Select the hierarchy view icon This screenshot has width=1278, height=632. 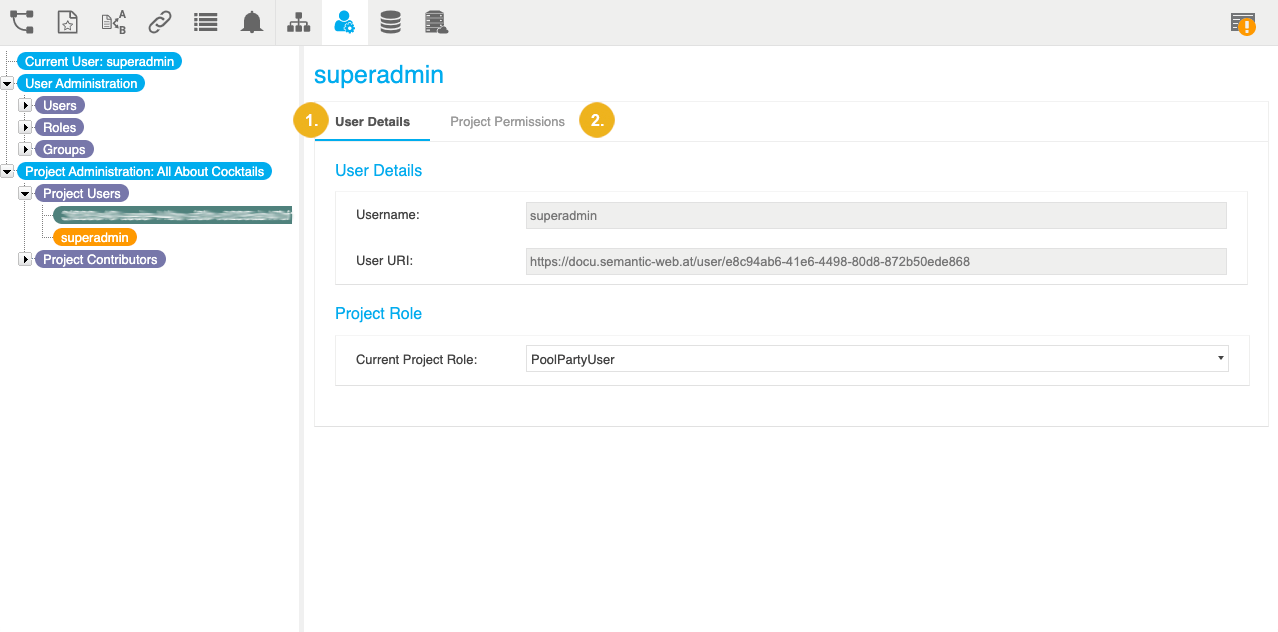click(297, 21)
